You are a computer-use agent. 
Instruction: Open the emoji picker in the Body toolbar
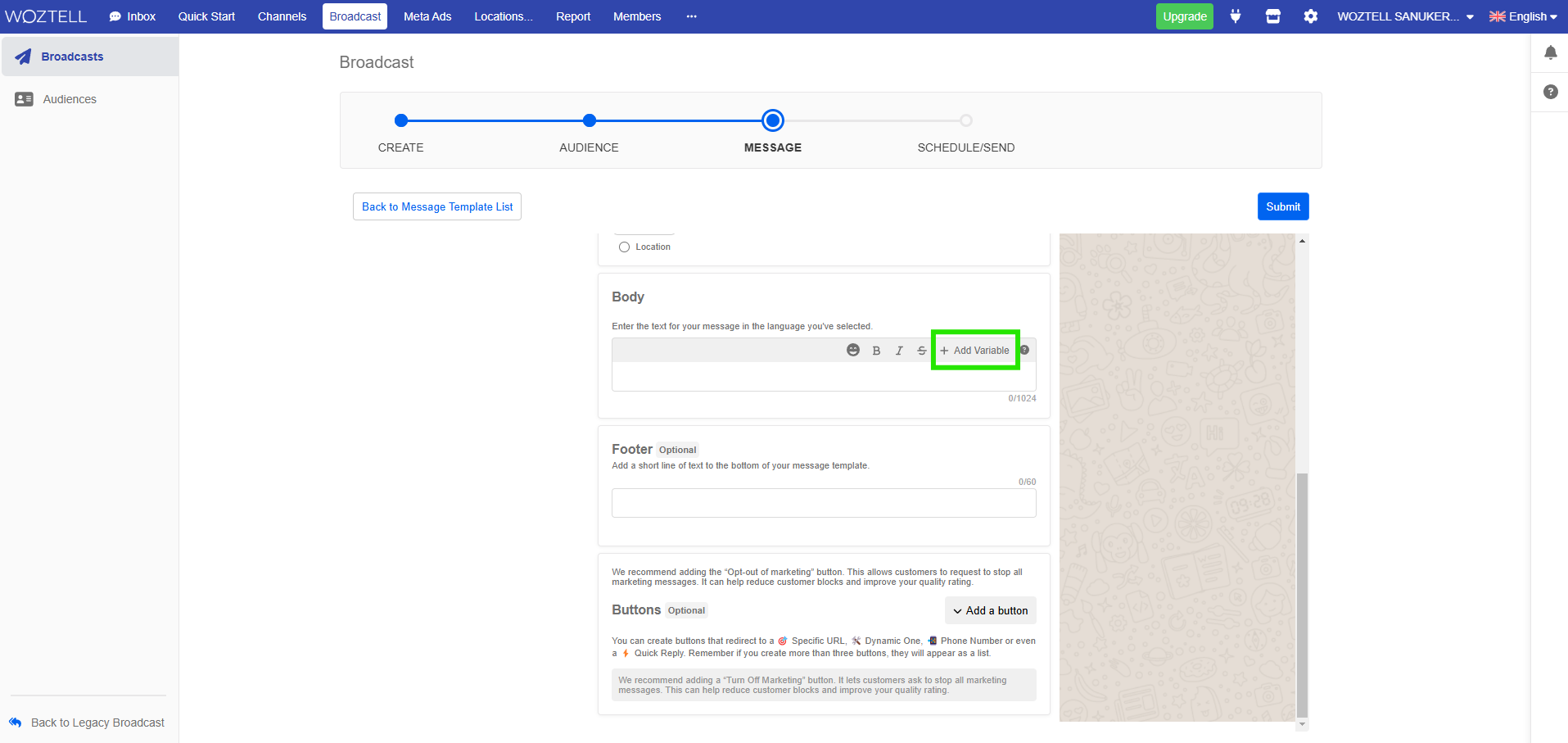coord(853,350)
